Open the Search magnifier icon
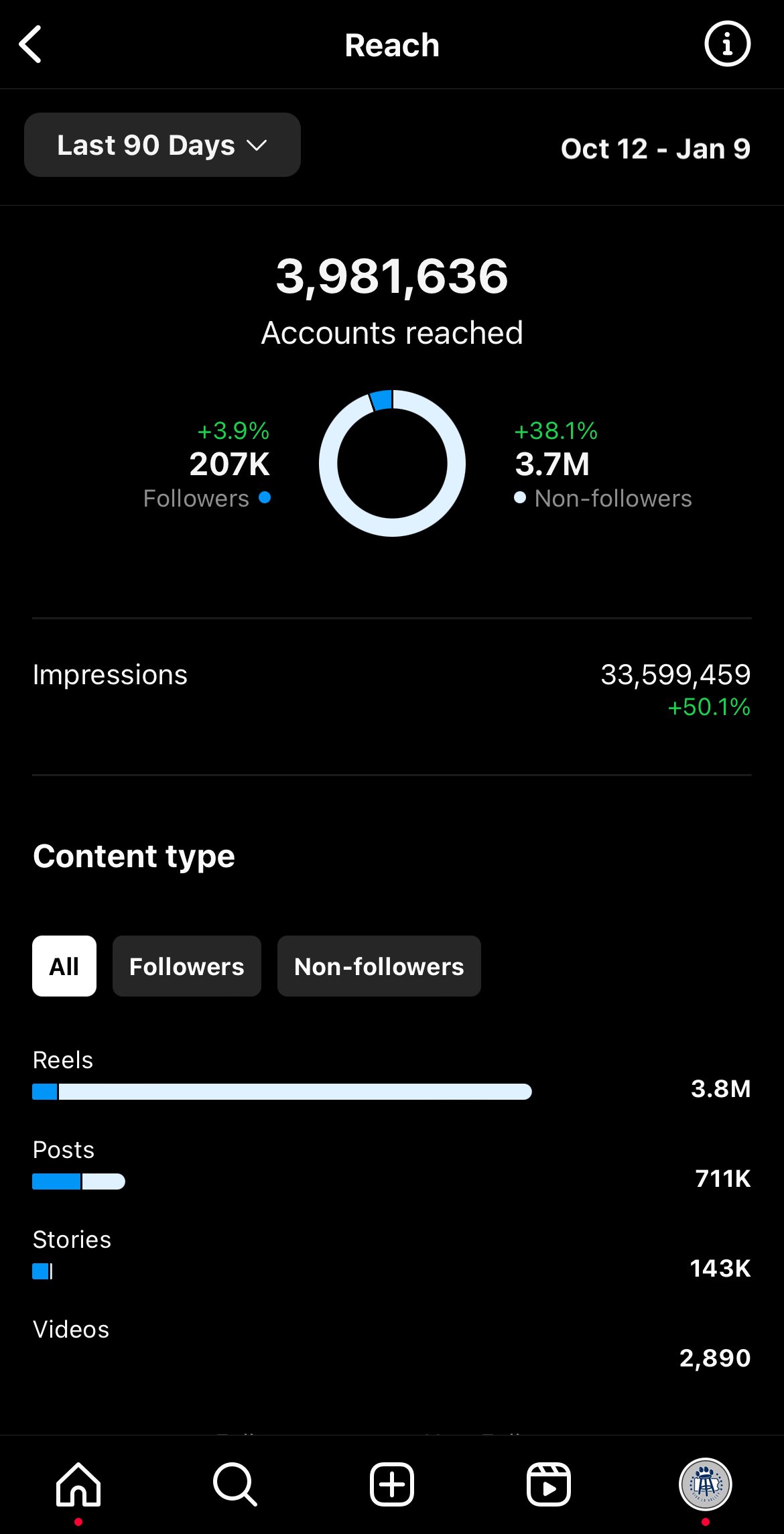The width and height of the screenshot is (784, 1534). pos(235,1484)
